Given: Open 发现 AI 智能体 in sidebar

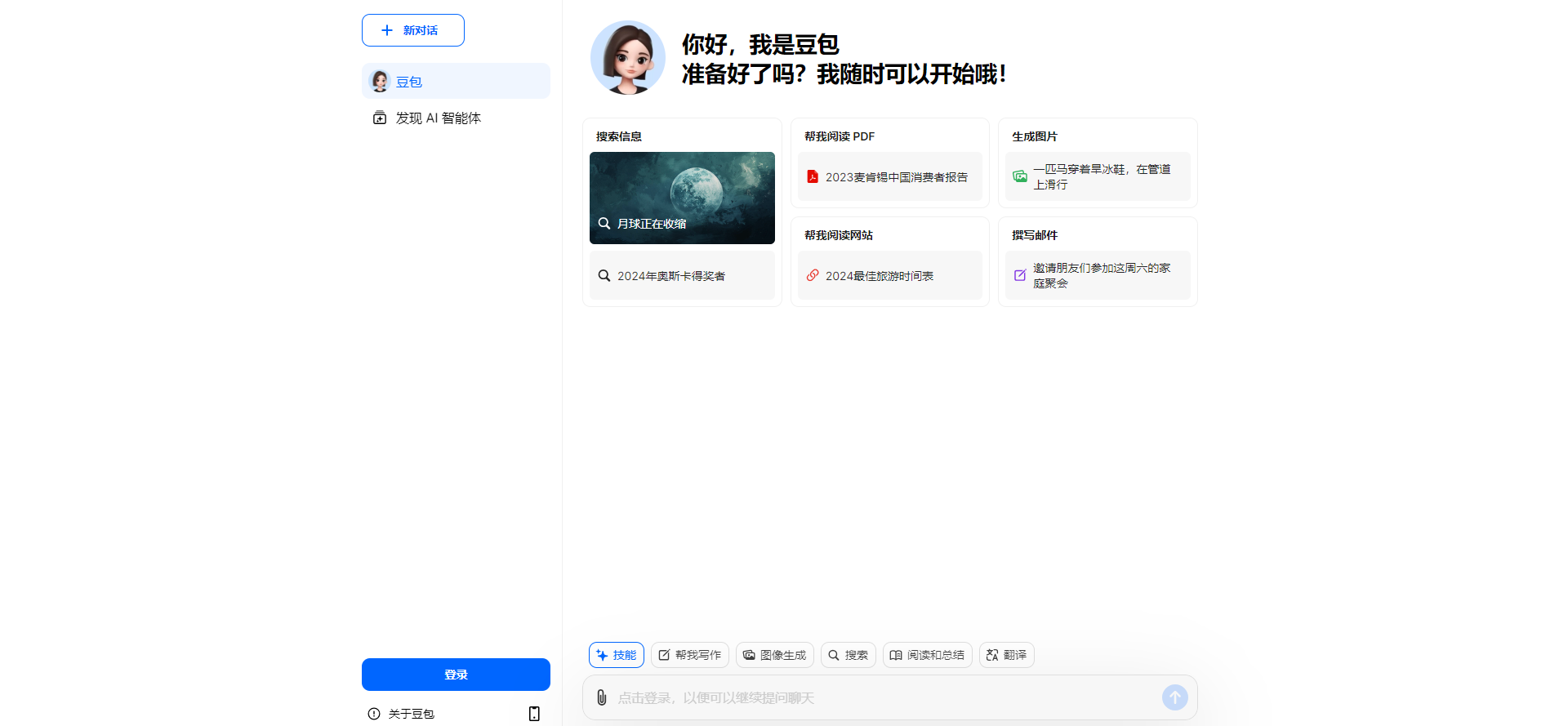Looking at the screenshot, I should [439, 118].
